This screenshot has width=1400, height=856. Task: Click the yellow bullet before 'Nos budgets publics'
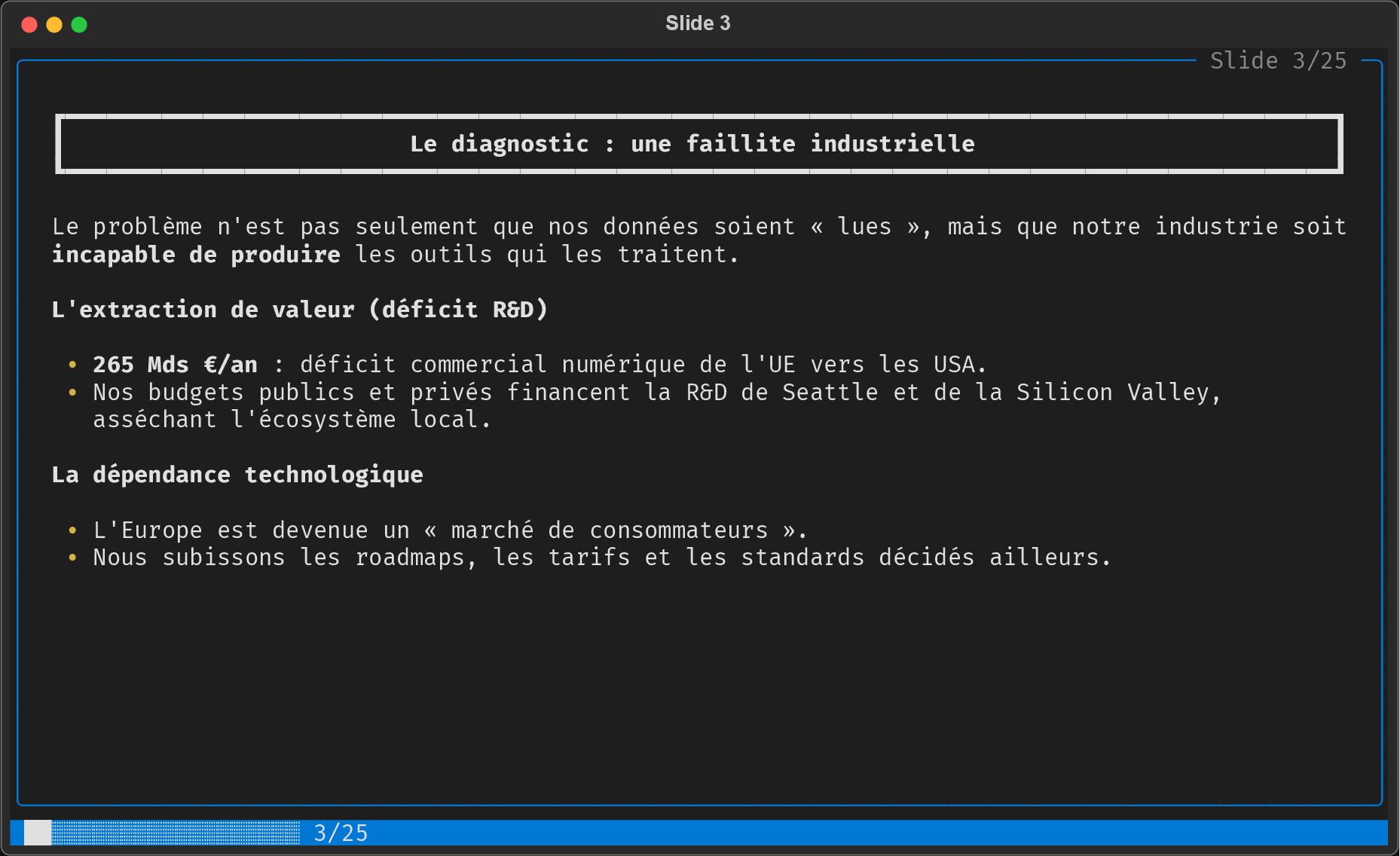click(x=72, y=393)
